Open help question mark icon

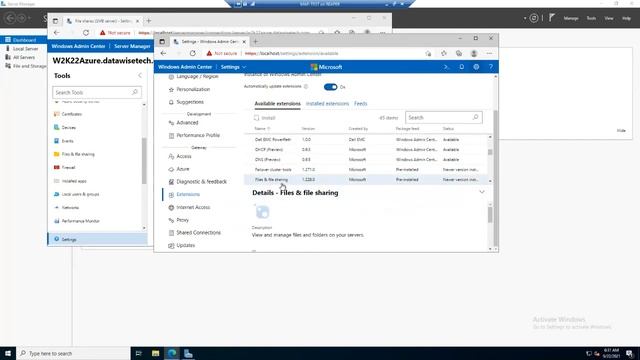491,67
